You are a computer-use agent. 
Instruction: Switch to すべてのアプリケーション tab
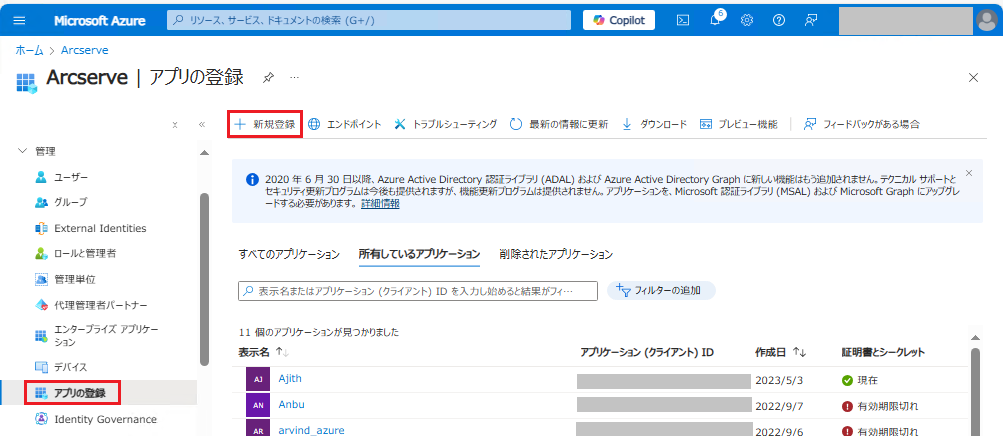[x=289, y=254]
